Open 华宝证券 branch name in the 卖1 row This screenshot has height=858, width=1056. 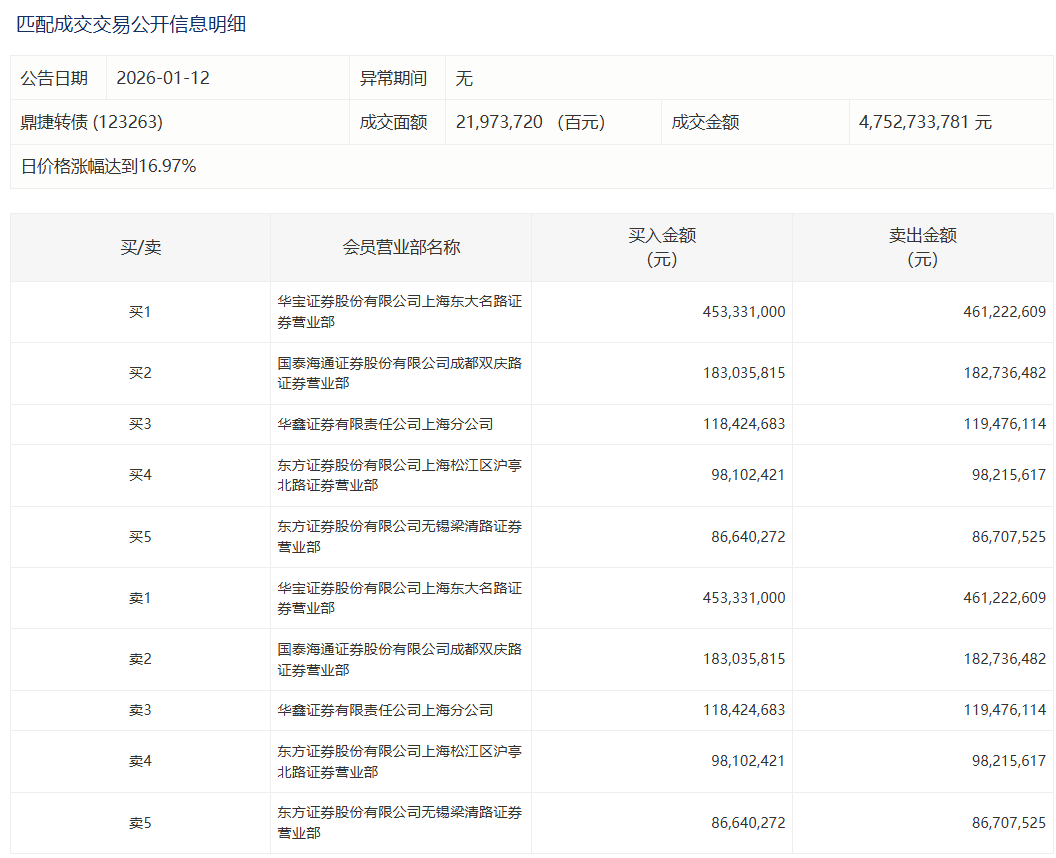pos(399,598)
